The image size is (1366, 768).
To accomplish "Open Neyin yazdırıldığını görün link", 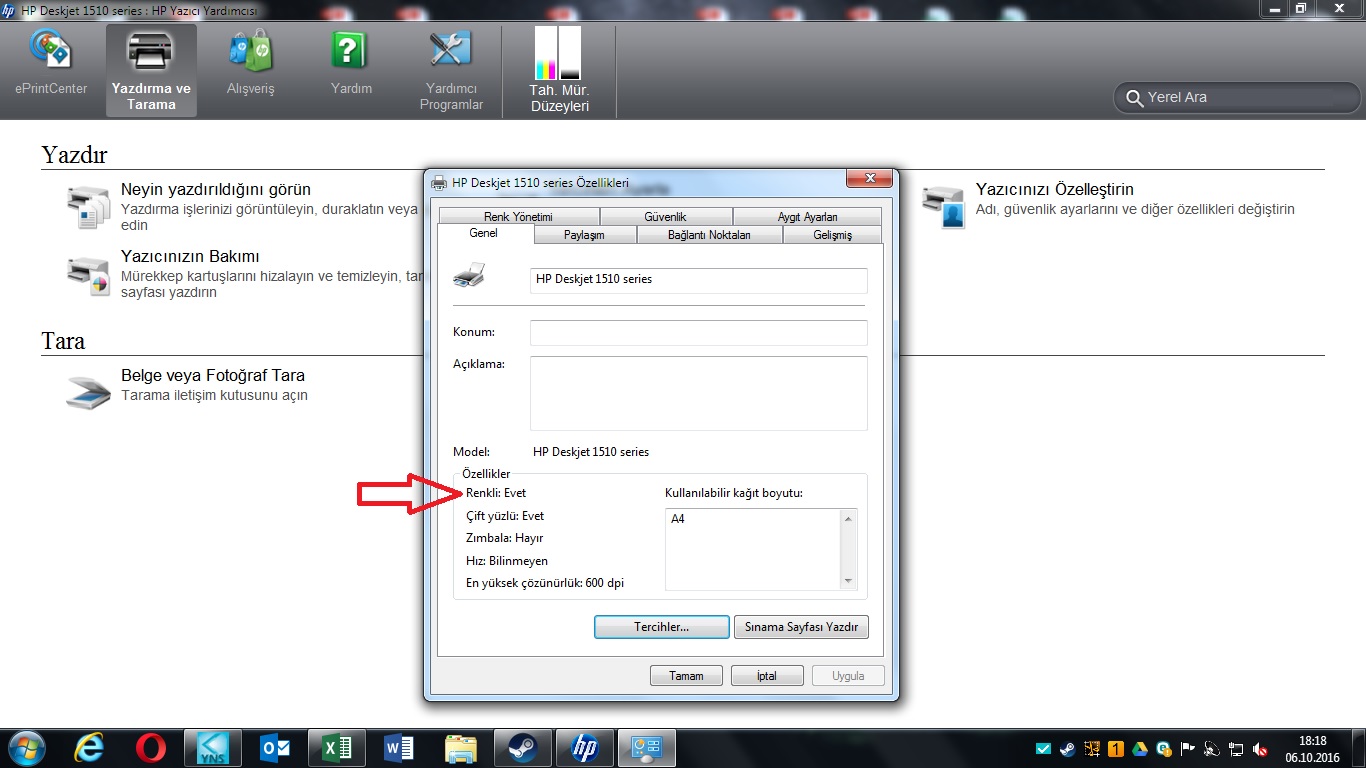I will coord(216,189).
